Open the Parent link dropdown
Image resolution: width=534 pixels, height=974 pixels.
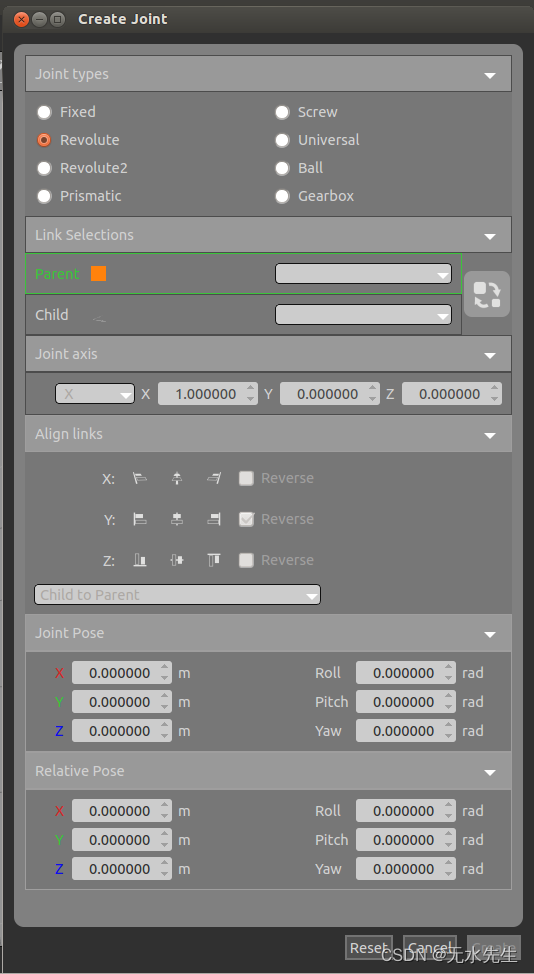pyautogui.click(x=363, y=274)
